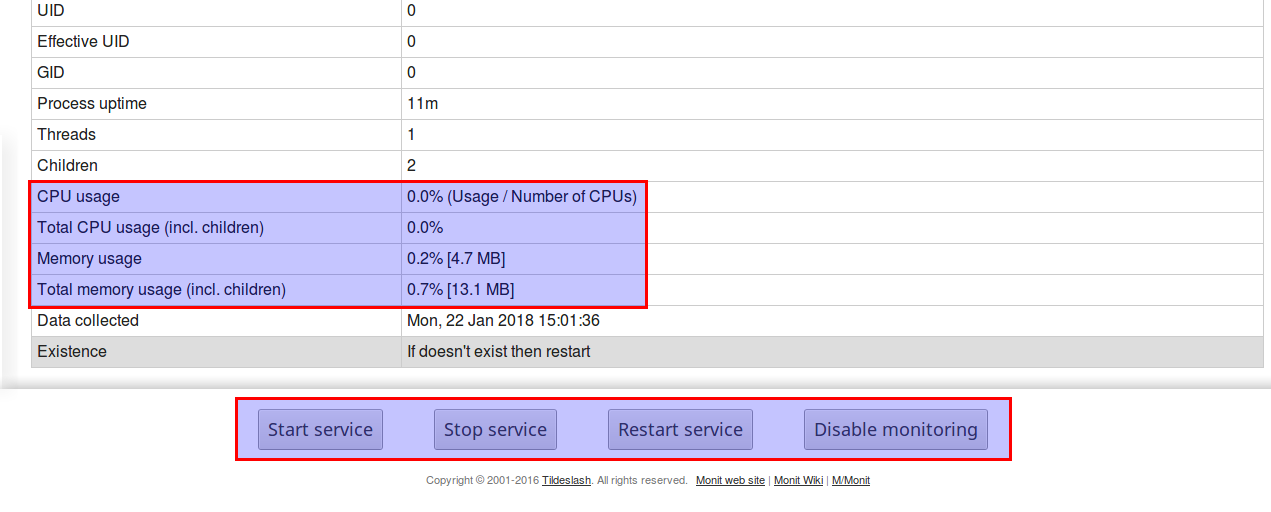This screenshot has height=512, width=1271.
Task: Select the Data collected label
Action: pos(88,321)
